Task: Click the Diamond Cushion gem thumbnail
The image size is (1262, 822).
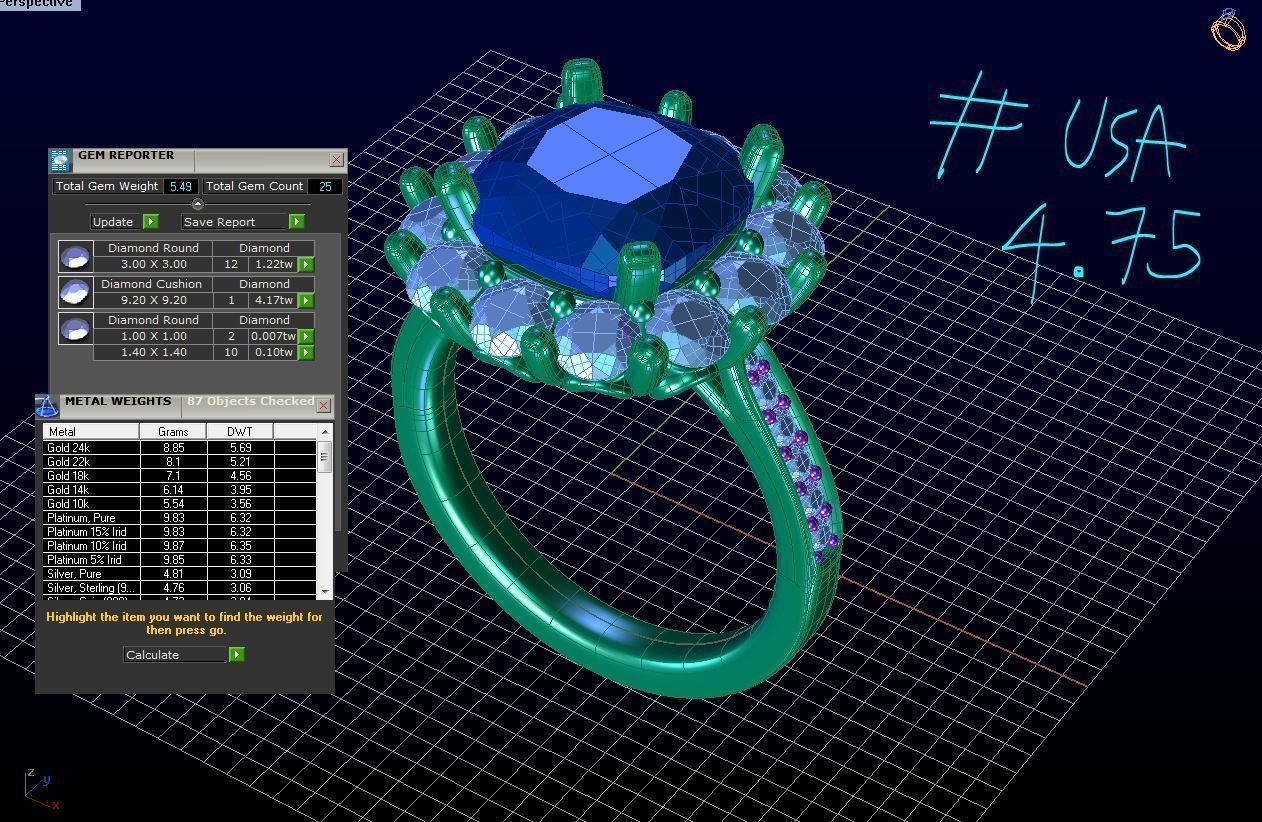Action: click(x=75, y=292)
